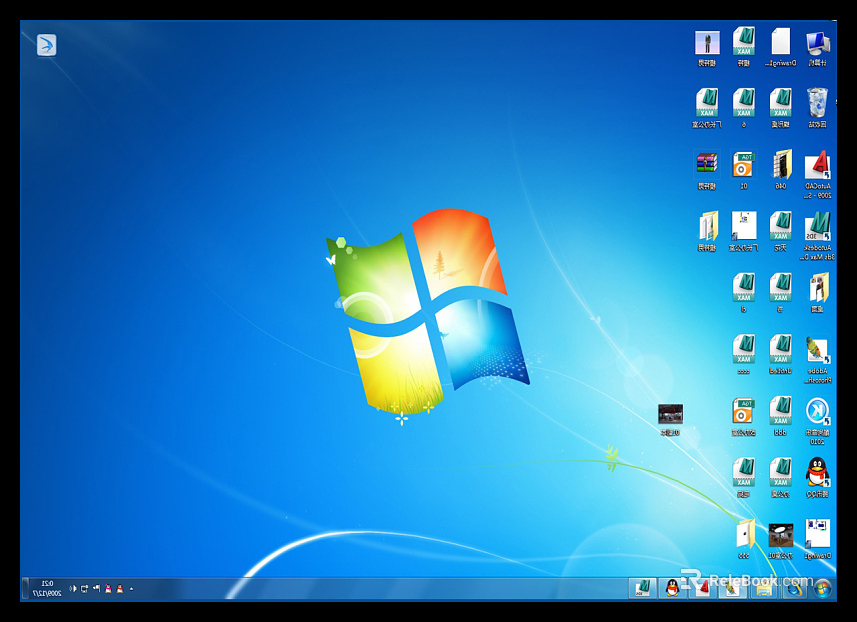Click the Computer desktop icon

tap(818, 43)
